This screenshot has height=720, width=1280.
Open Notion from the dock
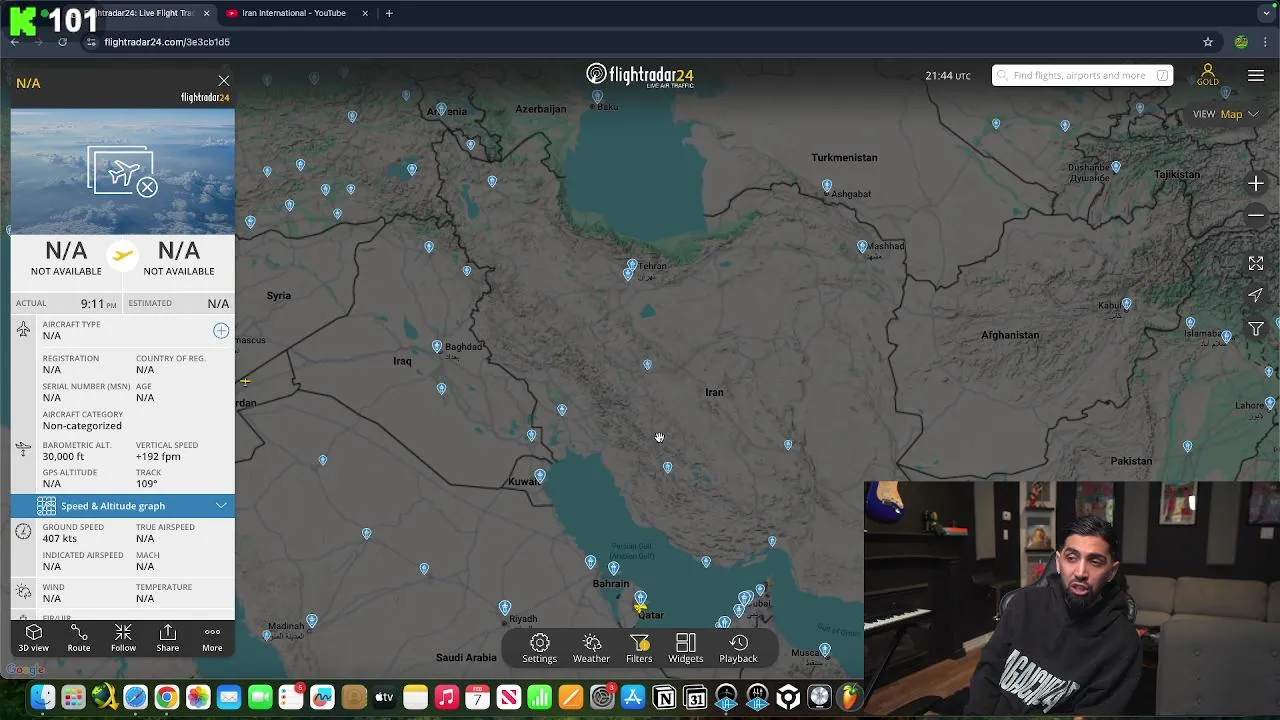pyautogui.click(x=664, y=697)
